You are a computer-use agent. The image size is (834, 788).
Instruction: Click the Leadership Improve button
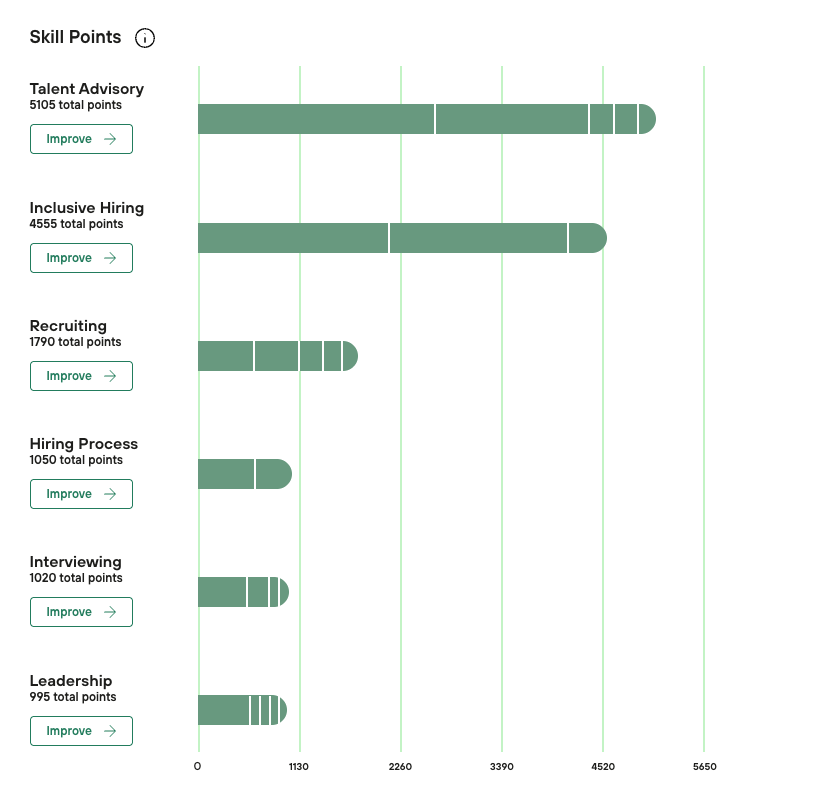click(81, 731)
